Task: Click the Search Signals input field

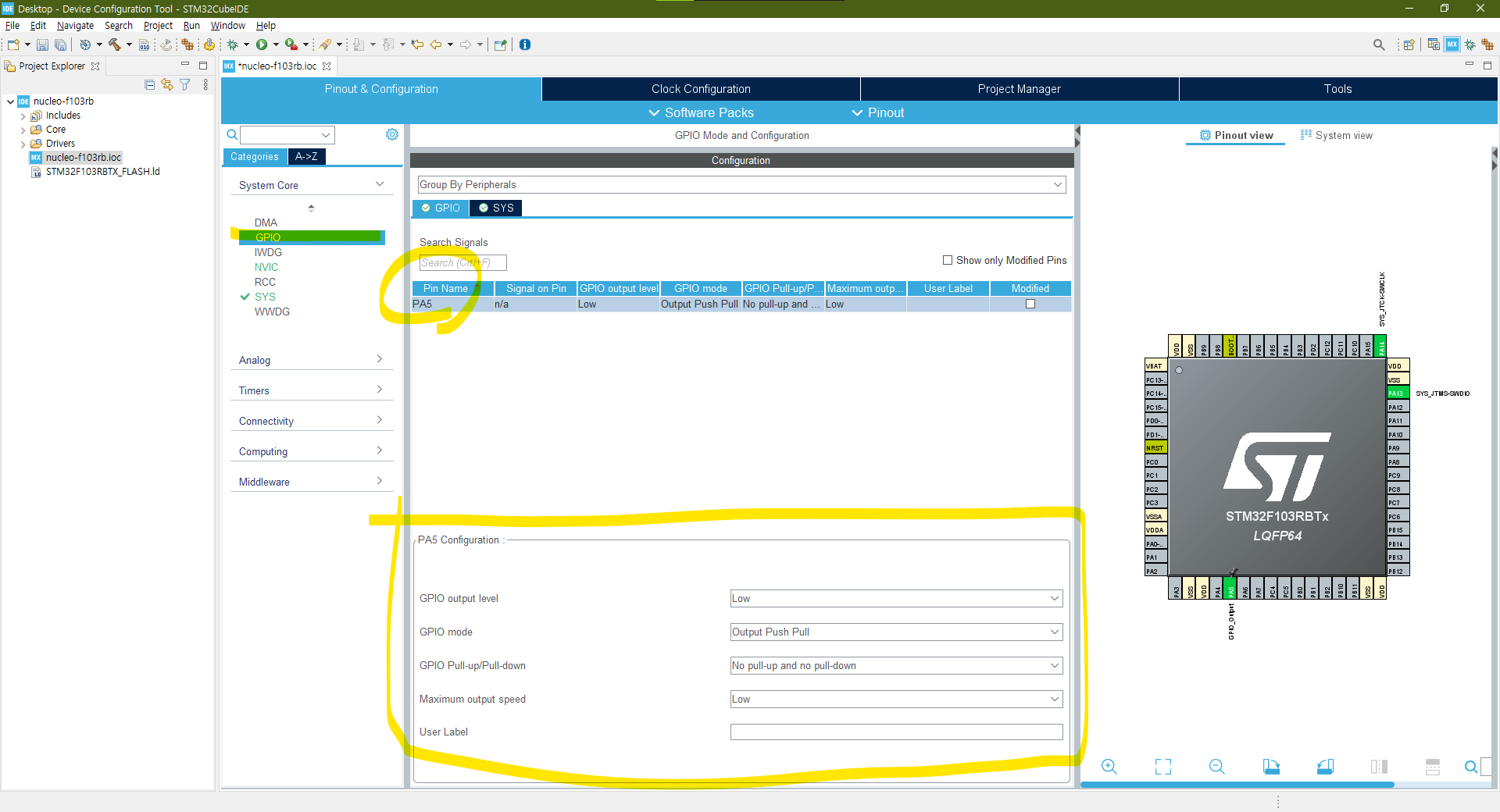Action: point(462,262)
